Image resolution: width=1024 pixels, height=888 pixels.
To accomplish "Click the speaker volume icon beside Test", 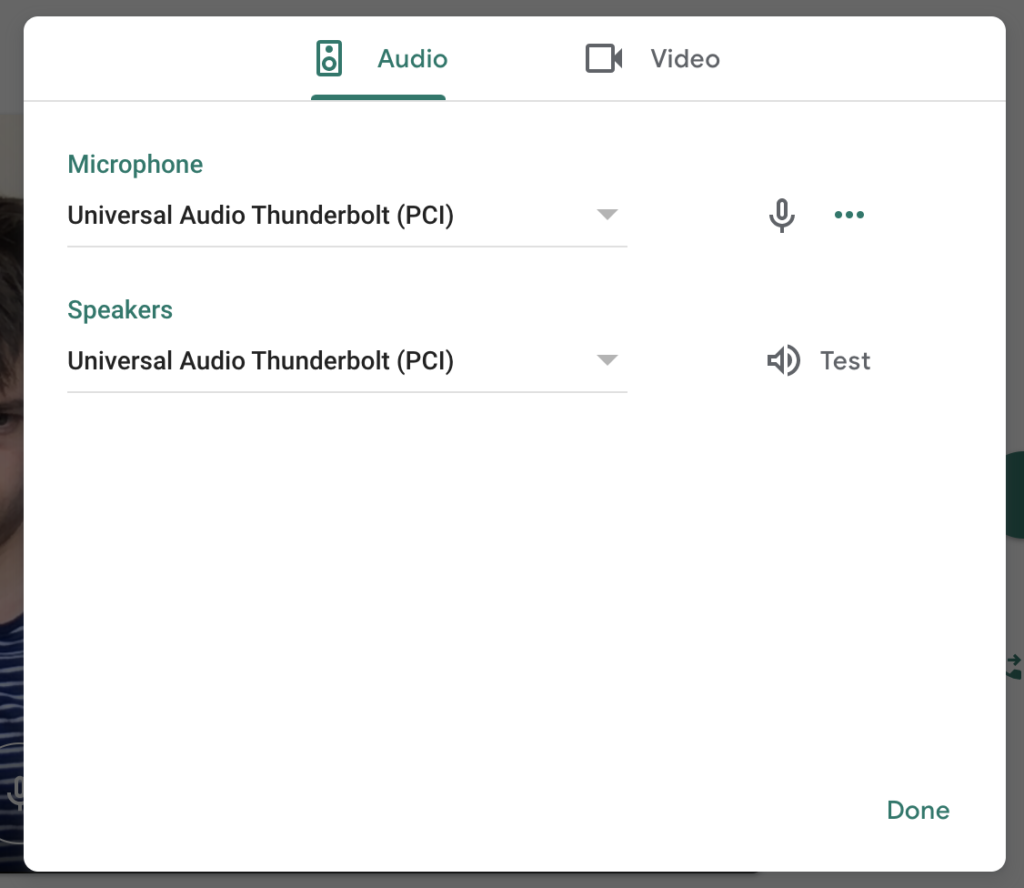I will 783,361.
